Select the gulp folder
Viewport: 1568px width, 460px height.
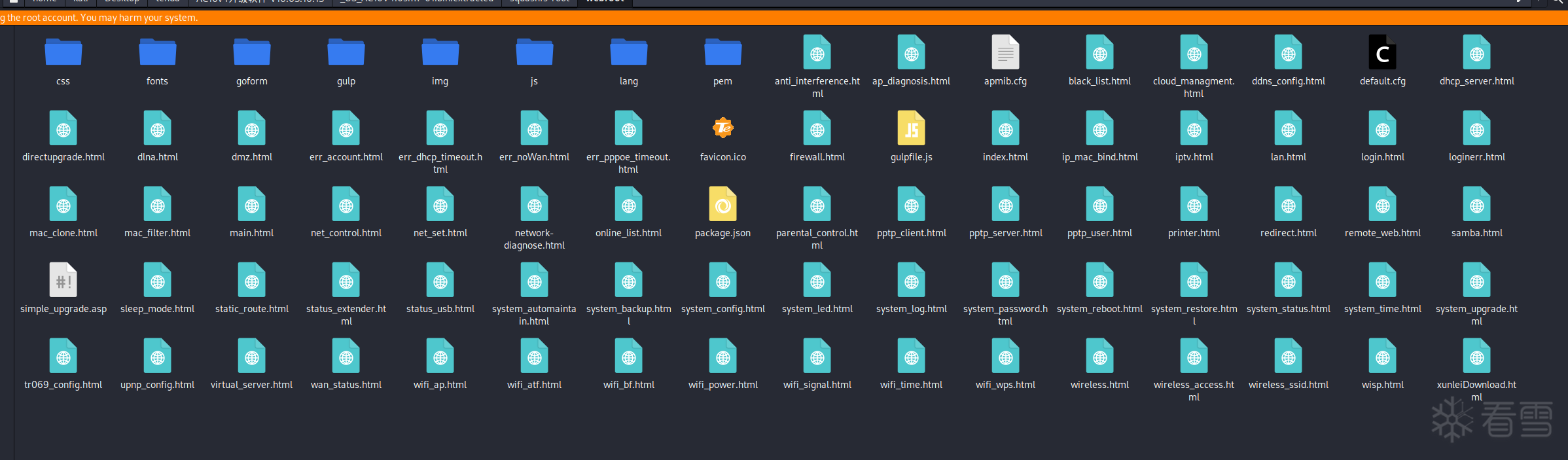click(x=346, y=52)
